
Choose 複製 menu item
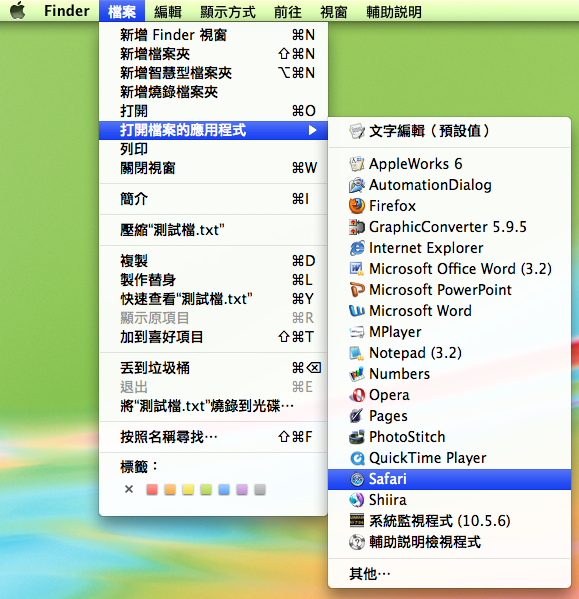click(x=213, y=261)
